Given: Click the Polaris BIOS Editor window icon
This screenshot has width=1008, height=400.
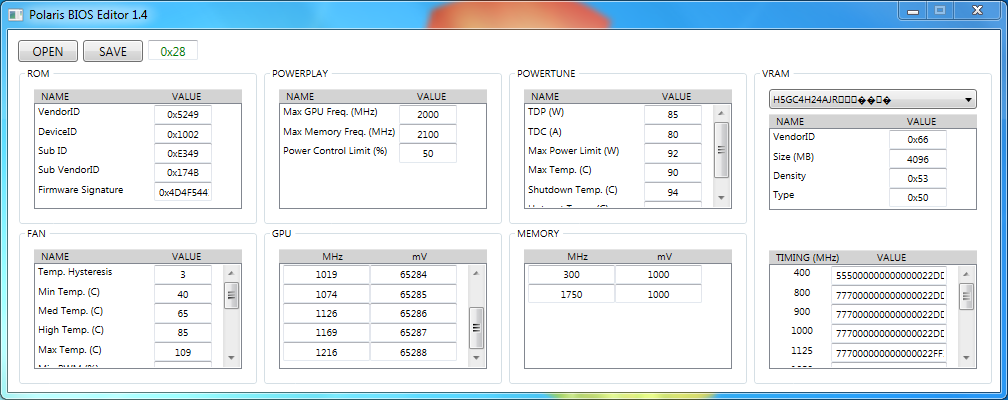Looking at the screenshot, I should pyautogui.click(x=15, y=14).
